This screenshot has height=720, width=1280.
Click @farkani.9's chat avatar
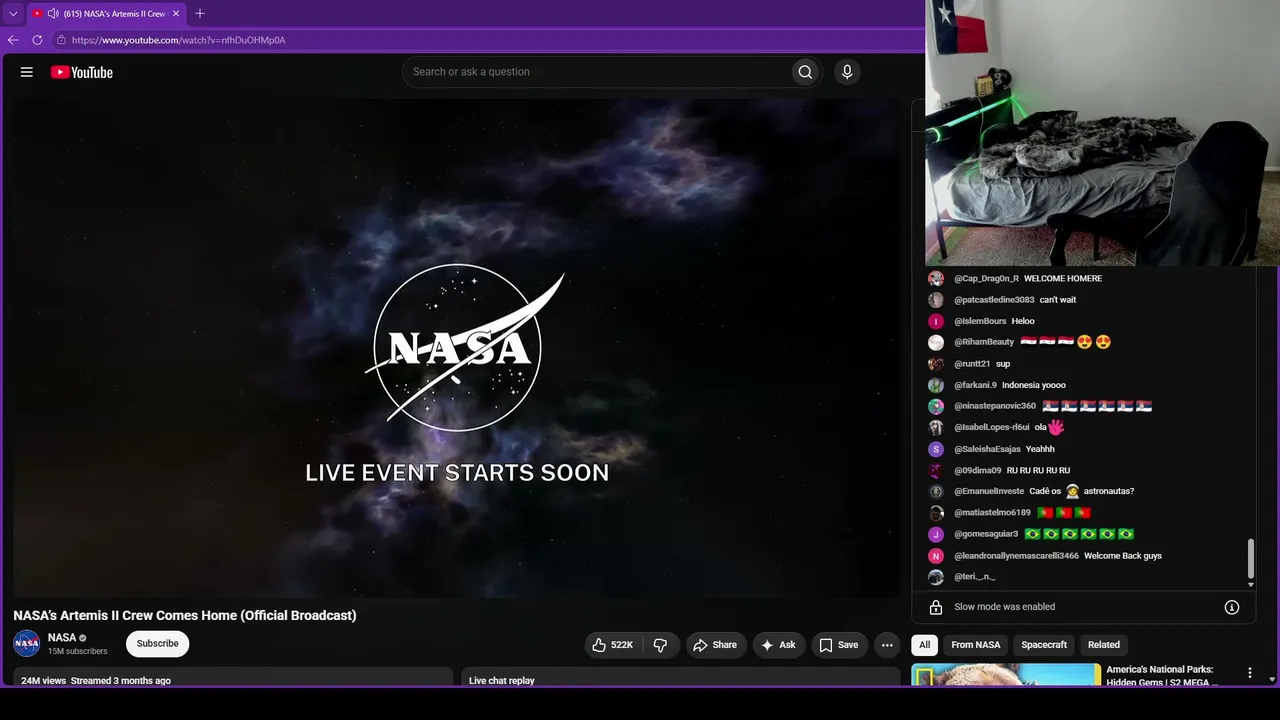pyautogui.click(x=936, y=385)
